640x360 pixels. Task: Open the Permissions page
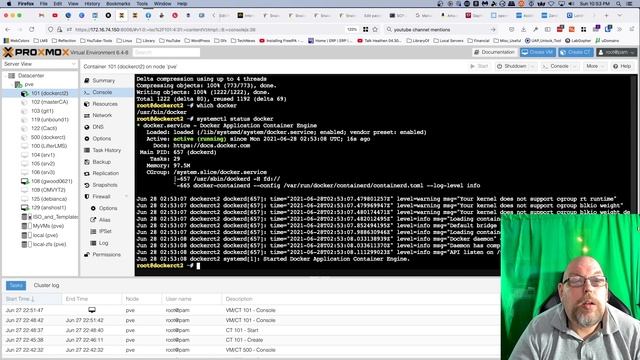tap(106, 254)
